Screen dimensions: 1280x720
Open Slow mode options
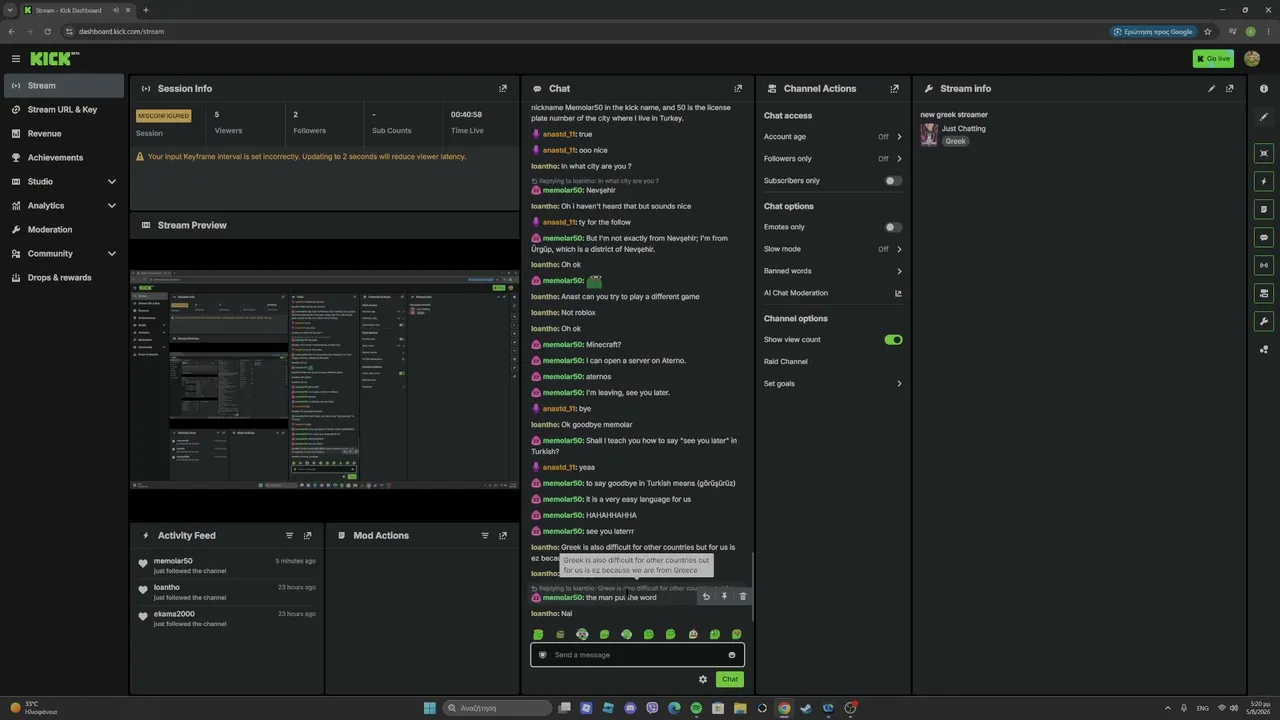[833, 249]
